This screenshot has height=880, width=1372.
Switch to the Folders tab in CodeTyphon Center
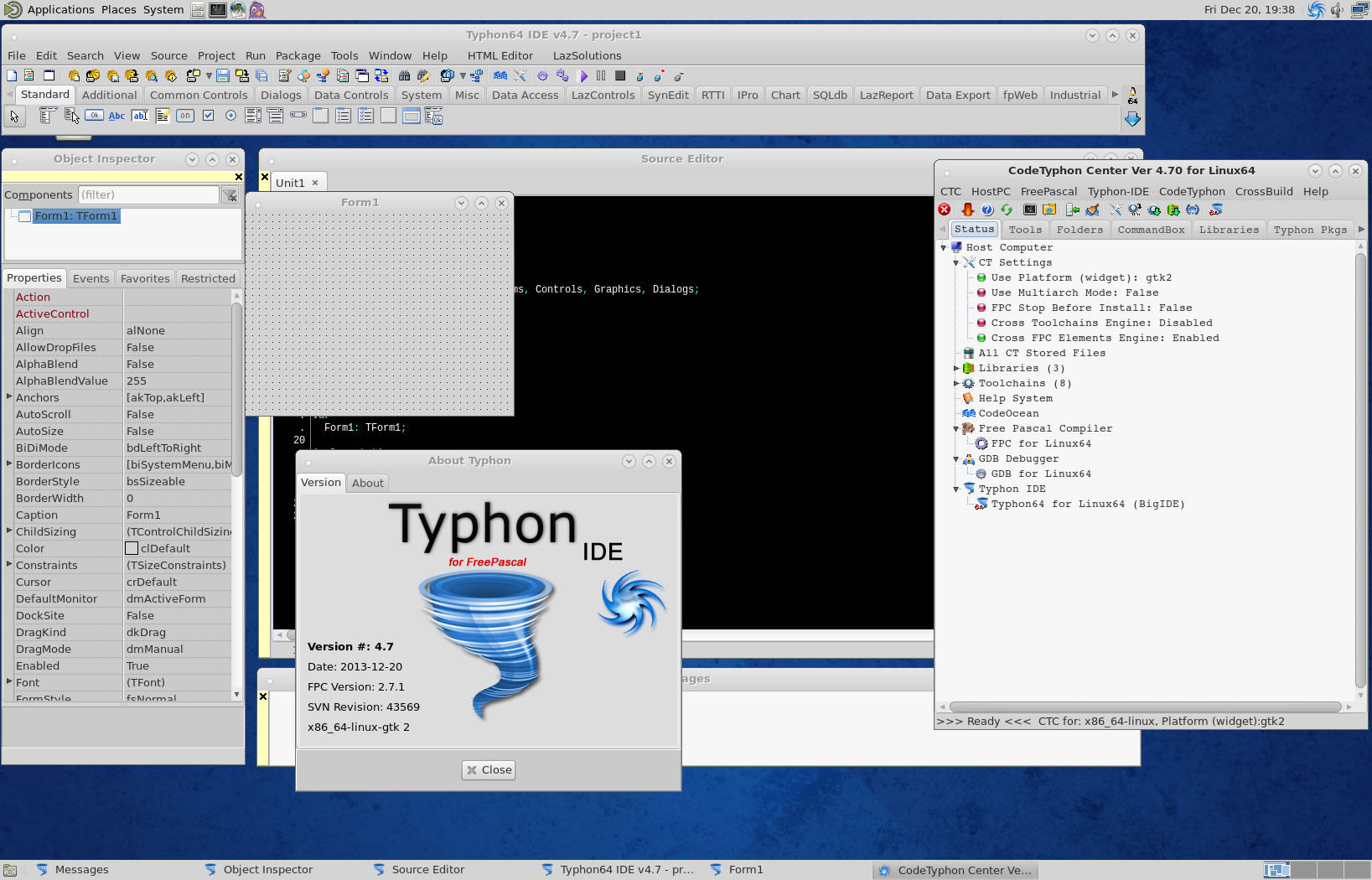click(x=1079, y=230)
